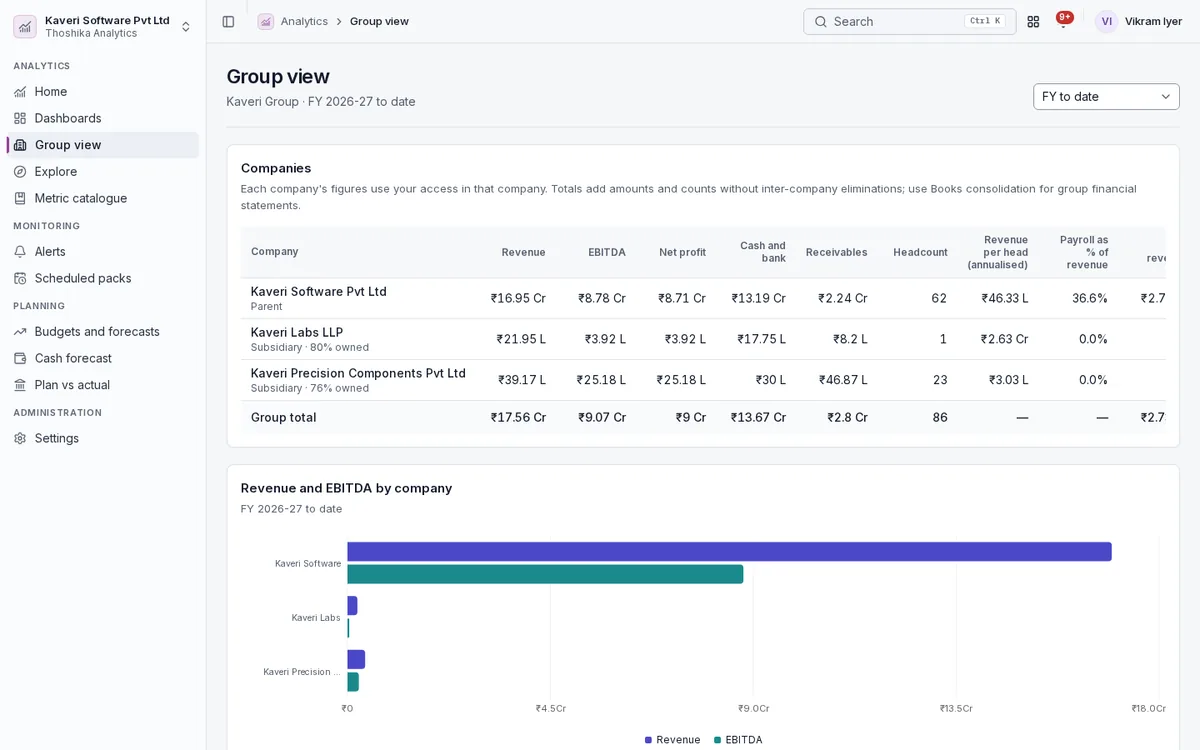The image size is (1200, 750).
Task: Toggle EBITDA series in chart legend
Action: pyautogui.click(x=738, y=740)
